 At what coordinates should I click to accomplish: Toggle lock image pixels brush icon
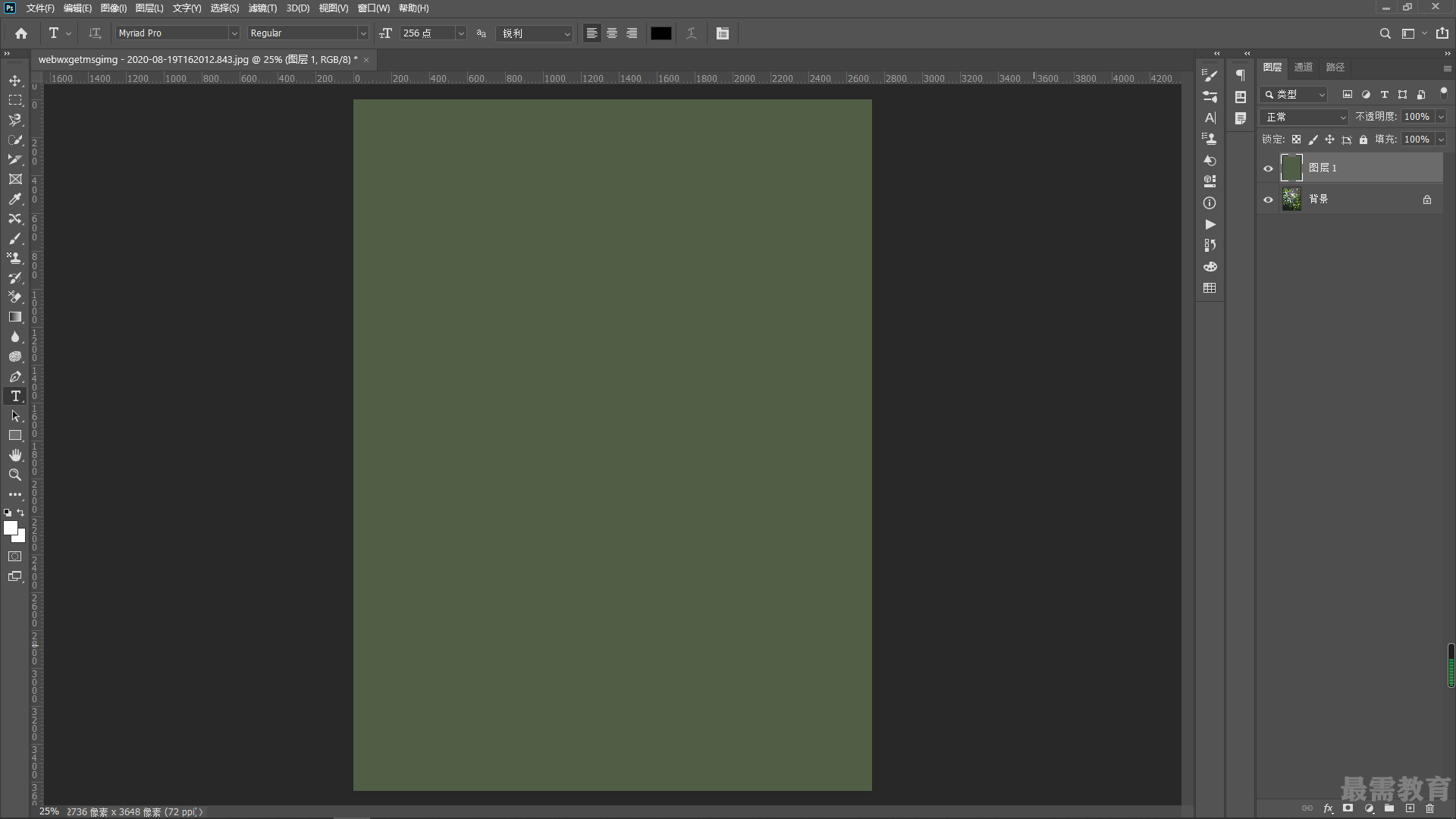(x=1313, y=140)
